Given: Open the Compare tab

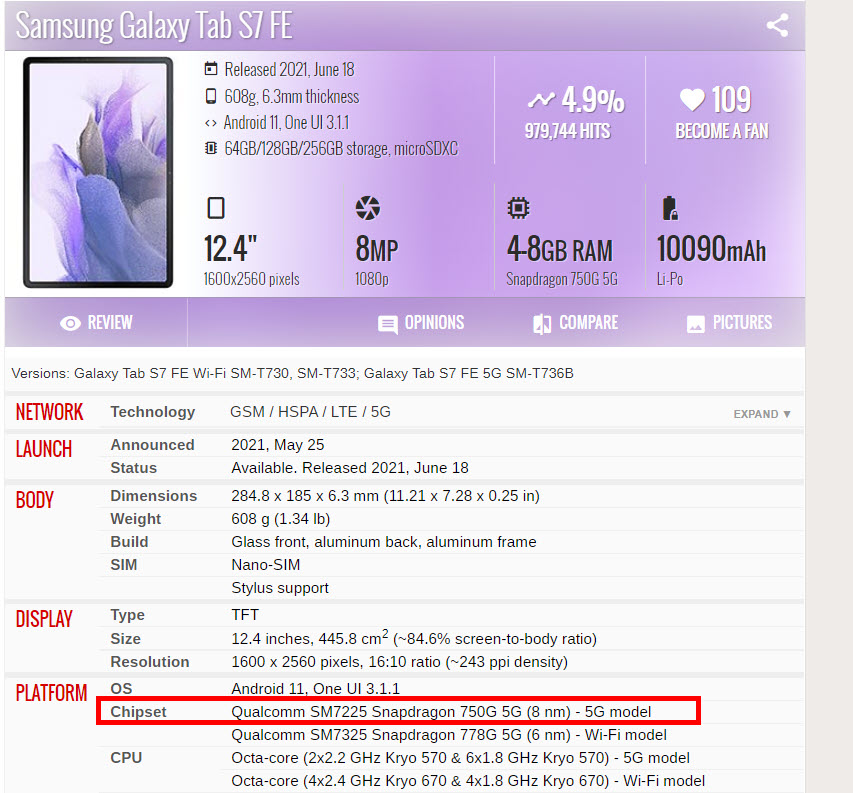Looking at the screenshot, I should click(x=576, y=323).
